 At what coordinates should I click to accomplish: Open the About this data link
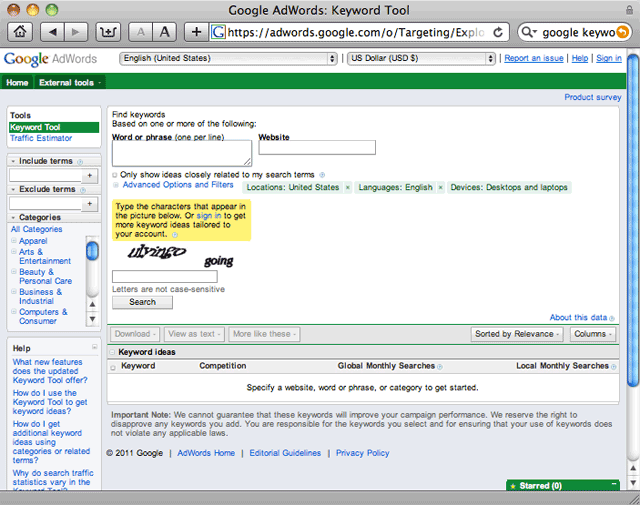click(578, 318)
